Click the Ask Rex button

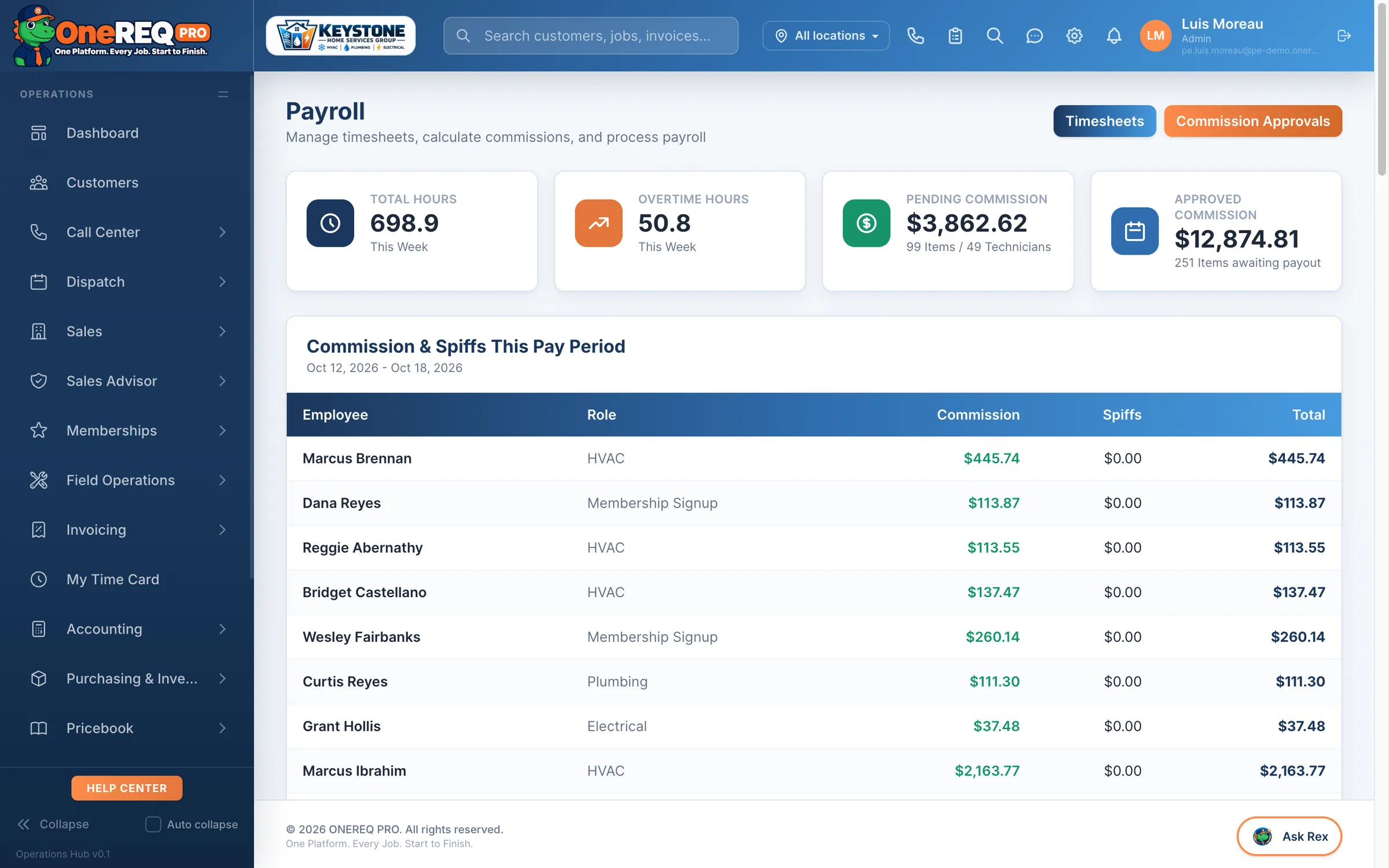1289,836
